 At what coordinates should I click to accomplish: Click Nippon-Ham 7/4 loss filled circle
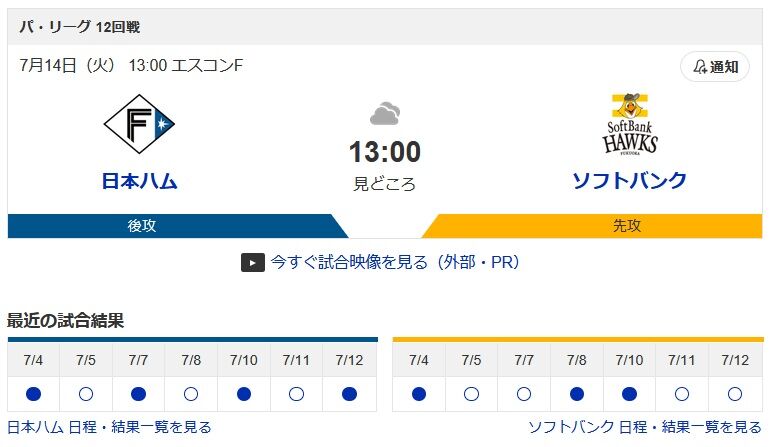pos(33,394)
